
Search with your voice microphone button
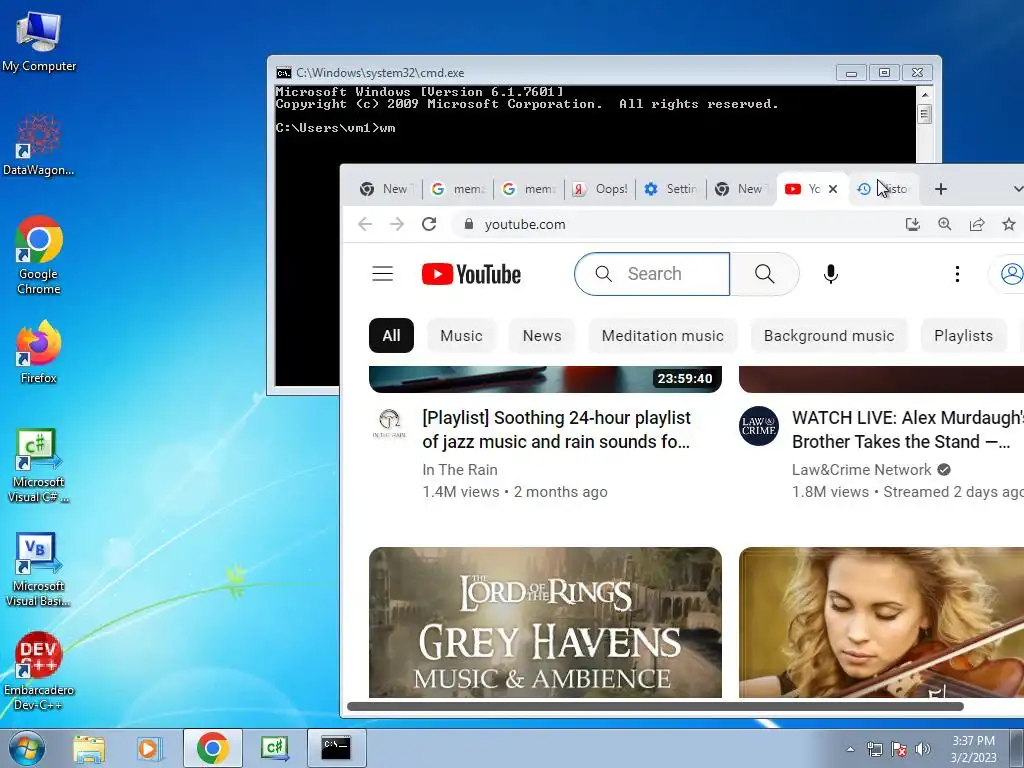coord(831,274)
